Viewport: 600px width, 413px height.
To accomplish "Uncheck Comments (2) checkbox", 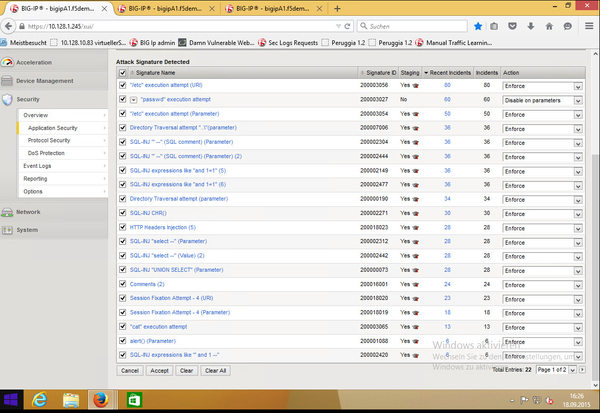I will (x=122, y=284).
